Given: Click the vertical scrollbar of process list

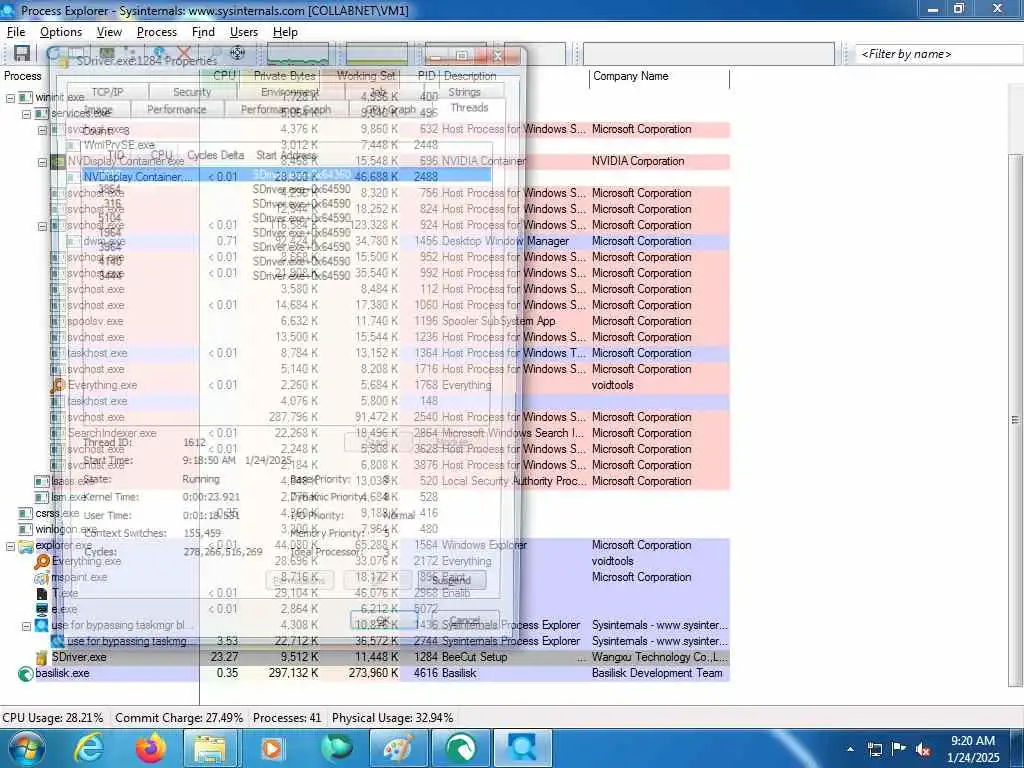Looking at the screenshot, I should [1015, 420].
